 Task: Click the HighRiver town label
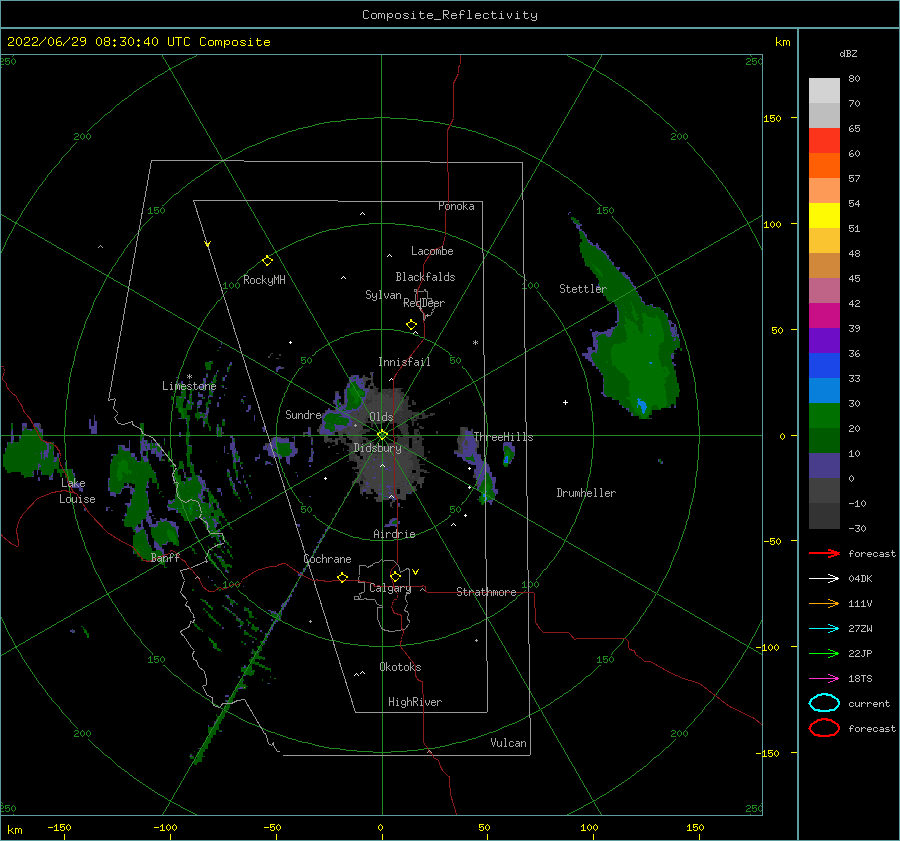(415, 702)
